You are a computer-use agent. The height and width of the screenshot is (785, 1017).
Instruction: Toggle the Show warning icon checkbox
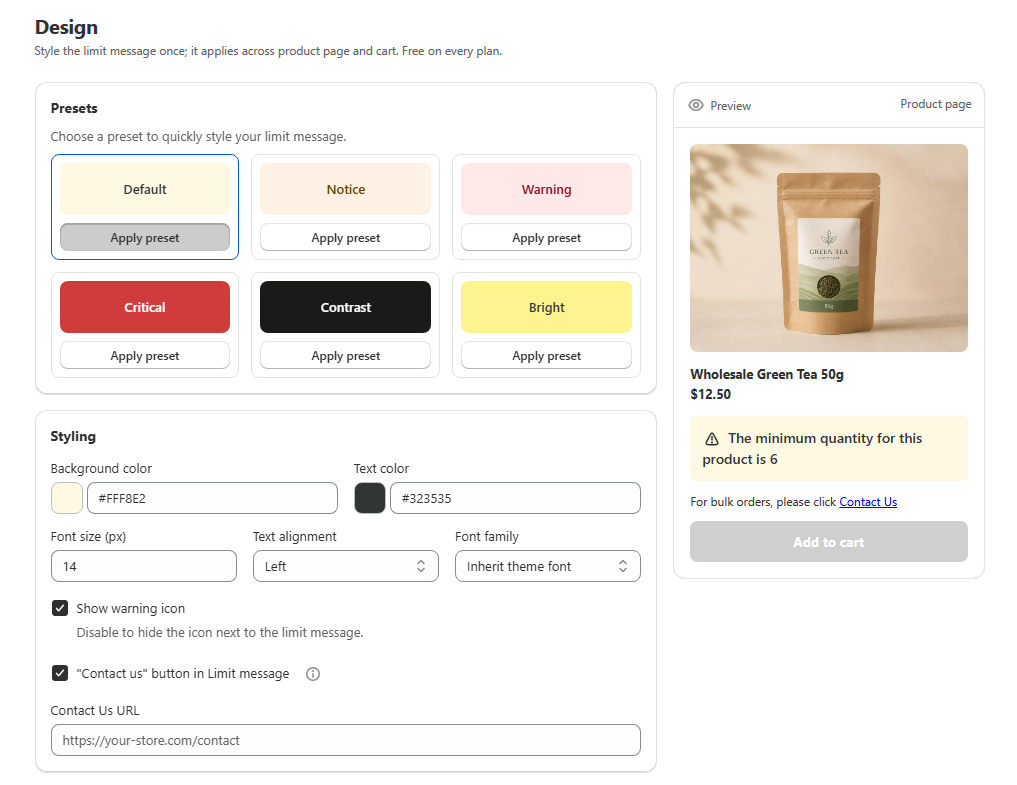tap(60, 608)
